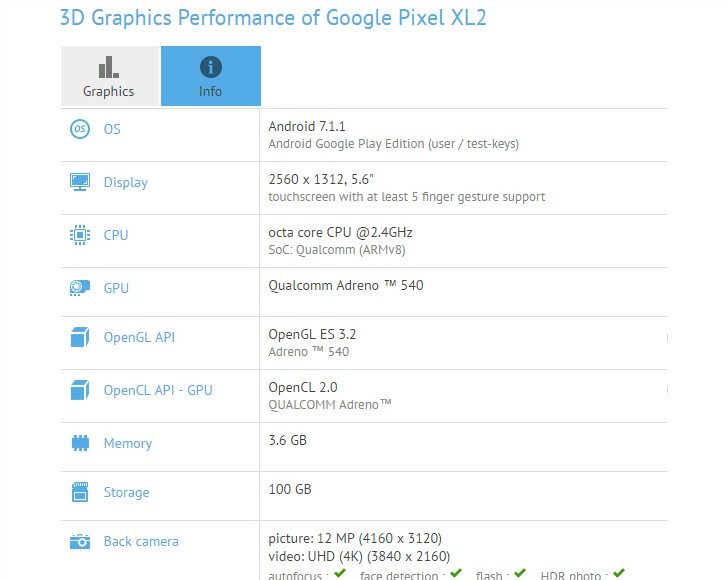Switch to the Graphics tab
This screenshot has width=728, height=580.
click(x=109, y=77)
